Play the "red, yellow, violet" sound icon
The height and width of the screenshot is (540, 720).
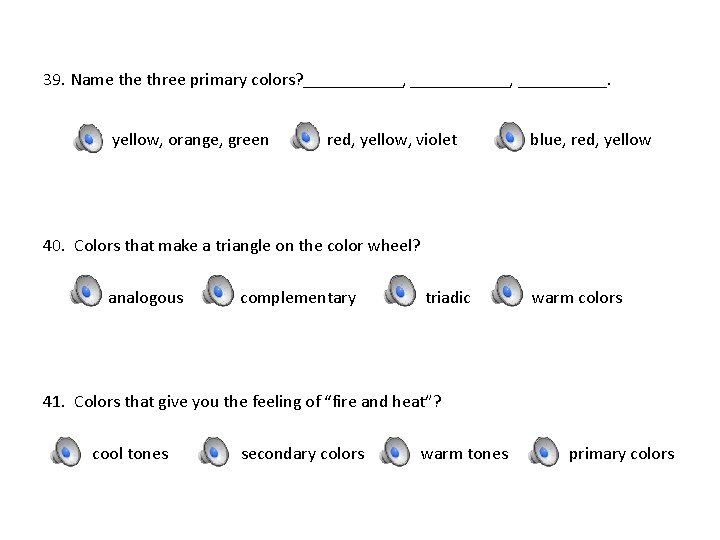point(305,138)
